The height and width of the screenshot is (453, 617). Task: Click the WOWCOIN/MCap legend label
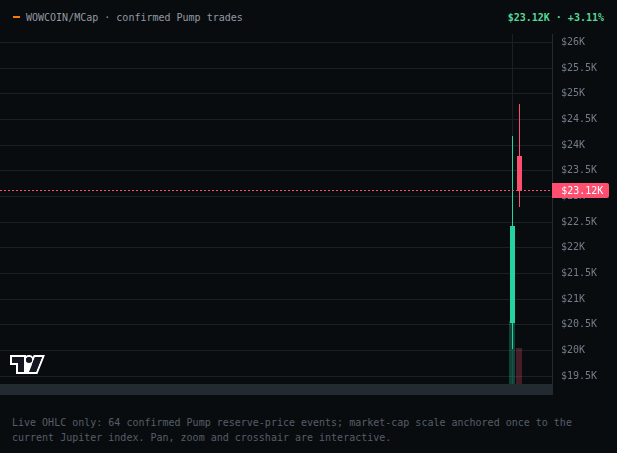62,17
